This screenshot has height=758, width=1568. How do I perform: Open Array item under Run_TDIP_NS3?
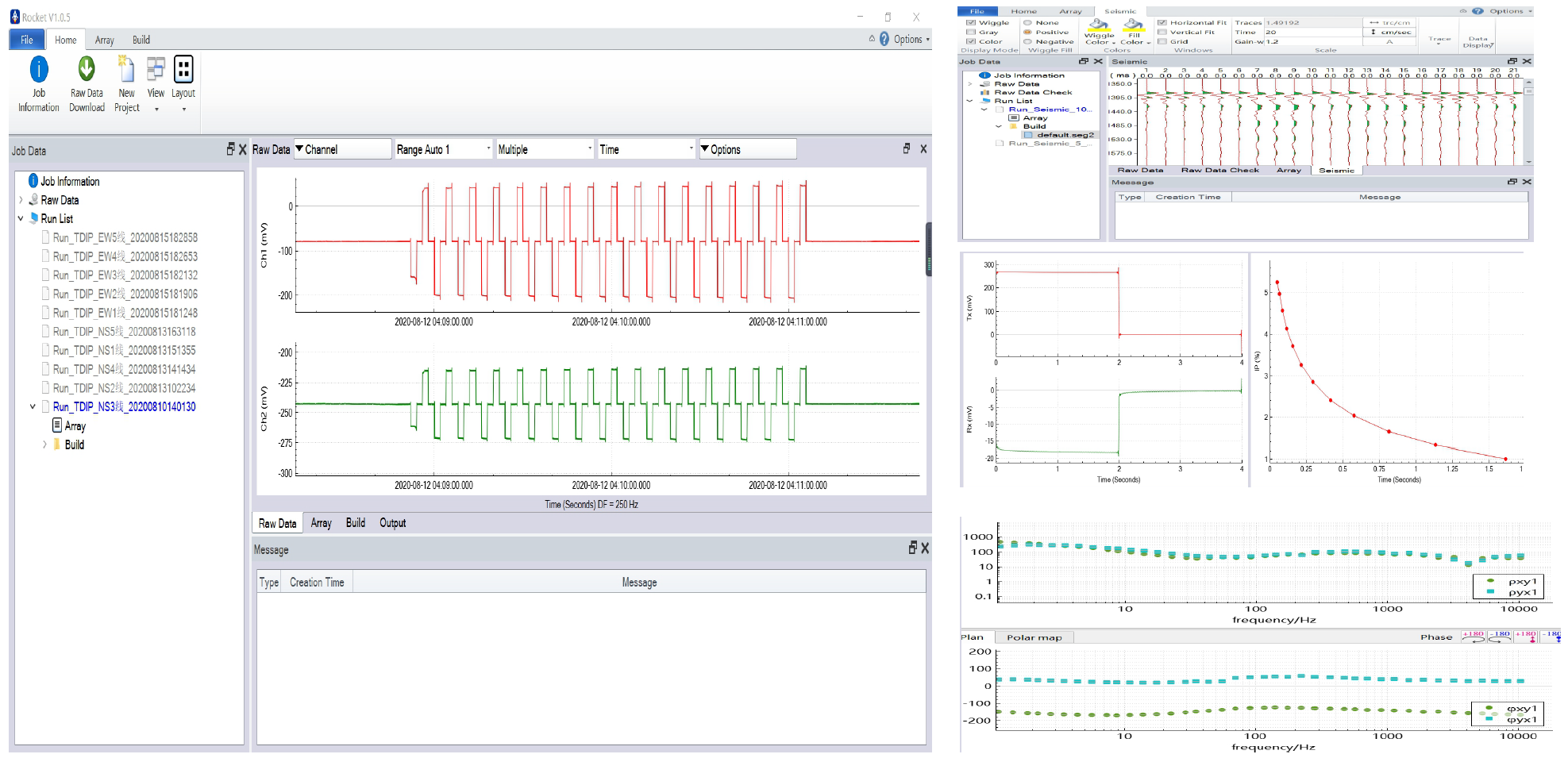[75, 426]
